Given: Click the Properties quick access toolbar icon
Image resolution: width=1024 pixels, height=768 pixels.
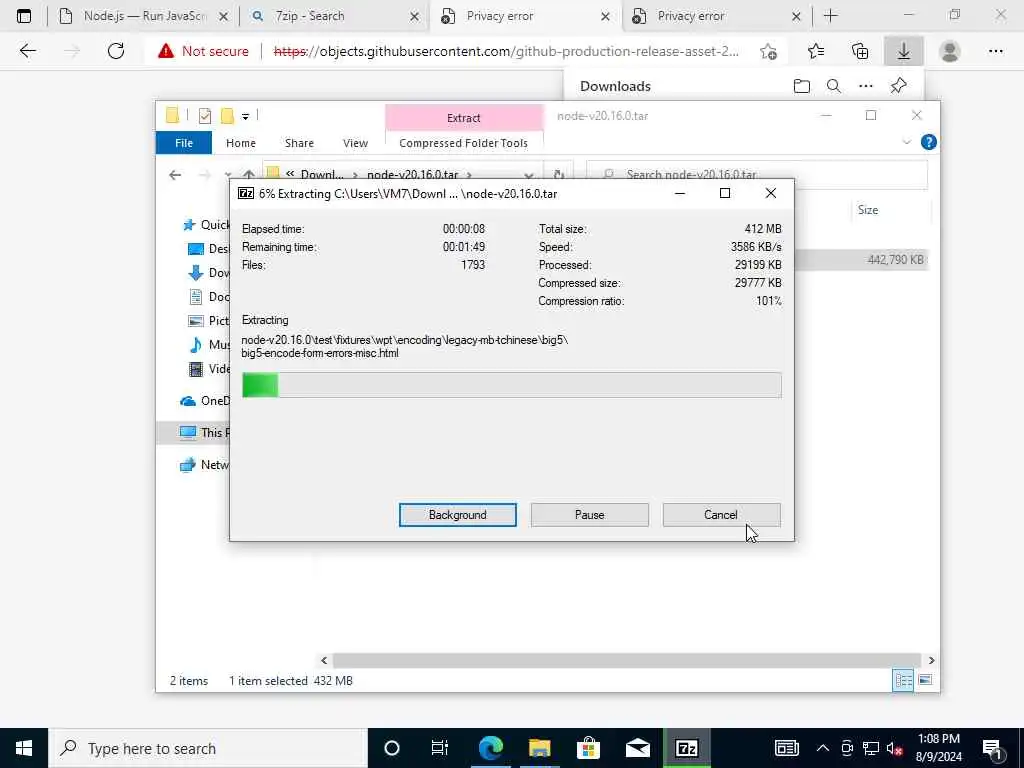Looking at the screenshot, I should (205, 116).
